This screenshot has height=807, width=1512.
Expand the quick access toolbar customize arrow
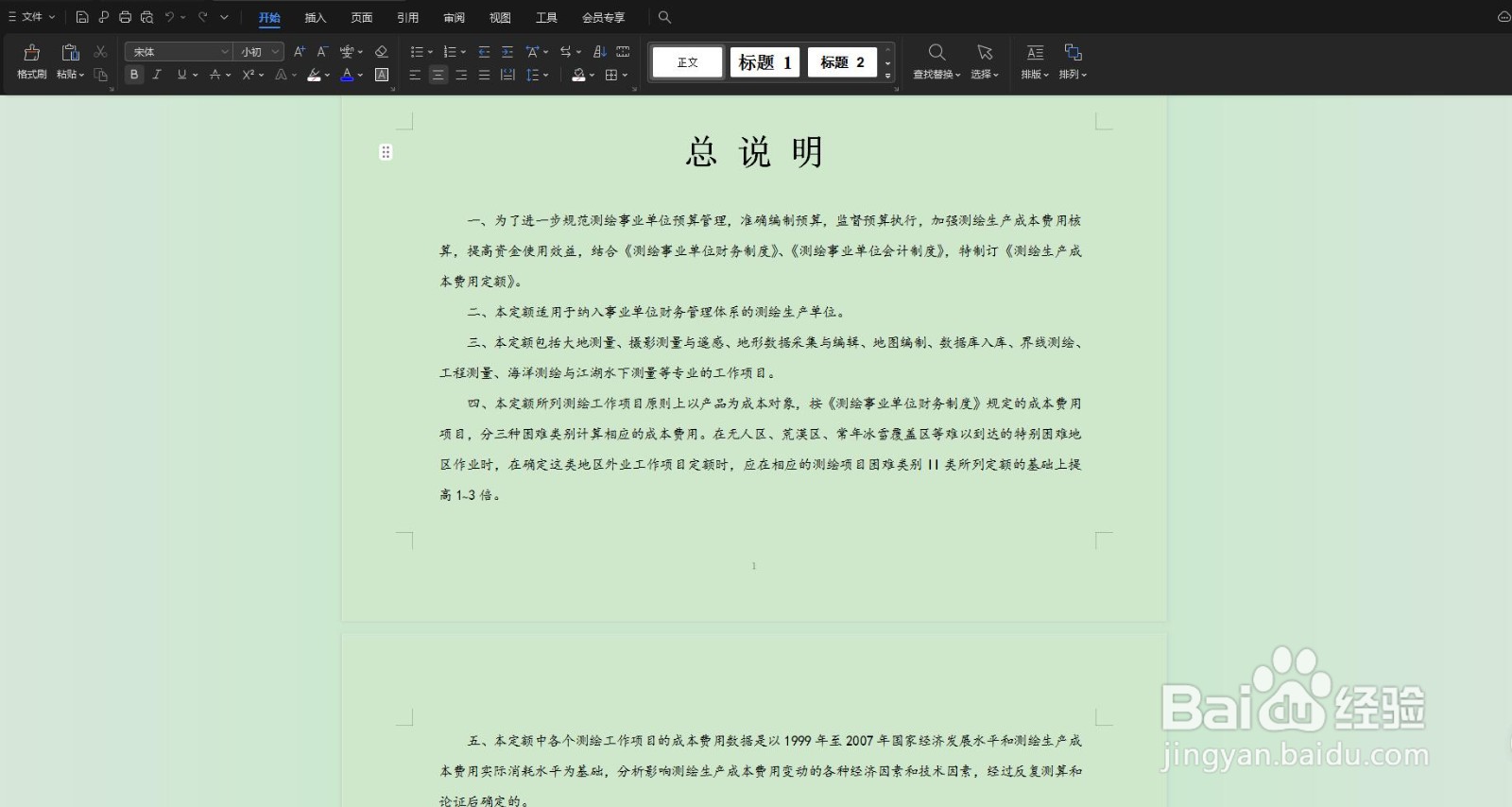coord(224,17)
